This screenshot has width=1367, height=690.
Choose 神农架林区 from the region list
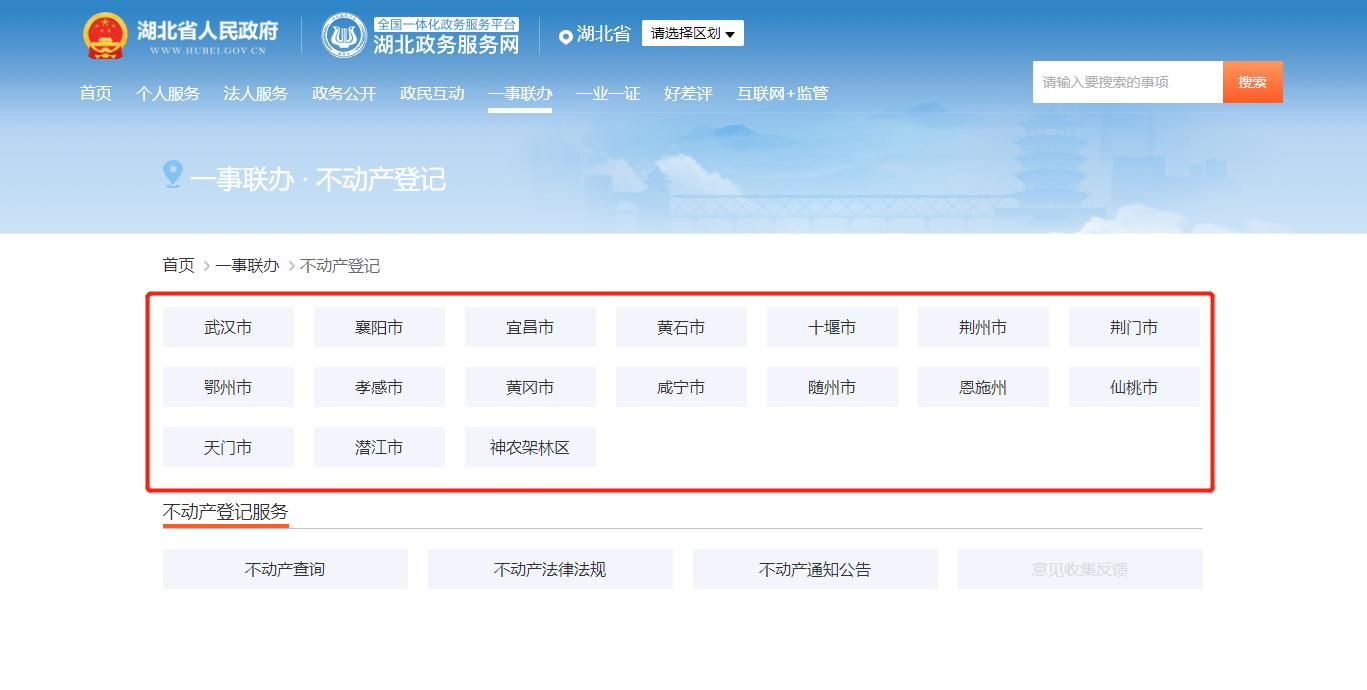click(530, 447)
